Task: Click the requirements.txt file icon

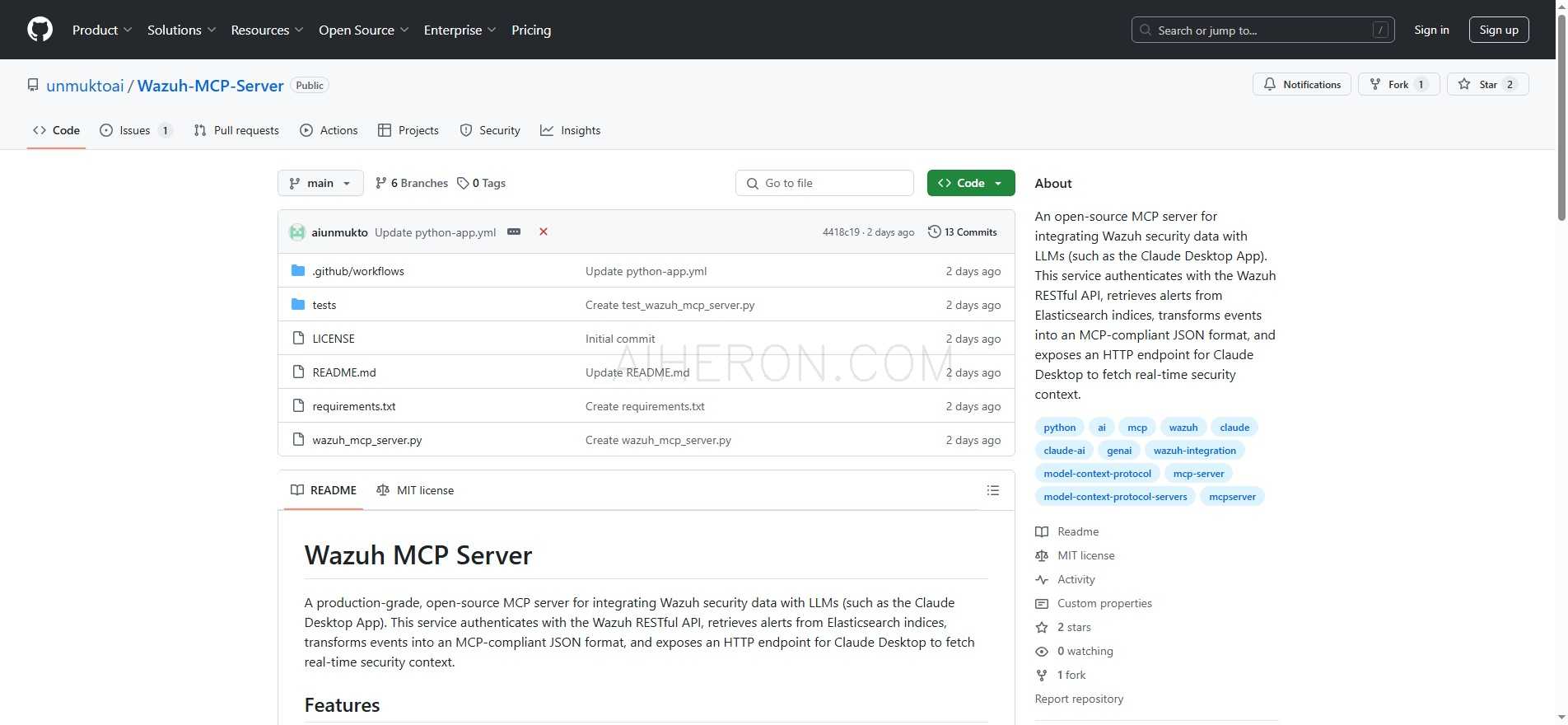Action: pos(298,406)
